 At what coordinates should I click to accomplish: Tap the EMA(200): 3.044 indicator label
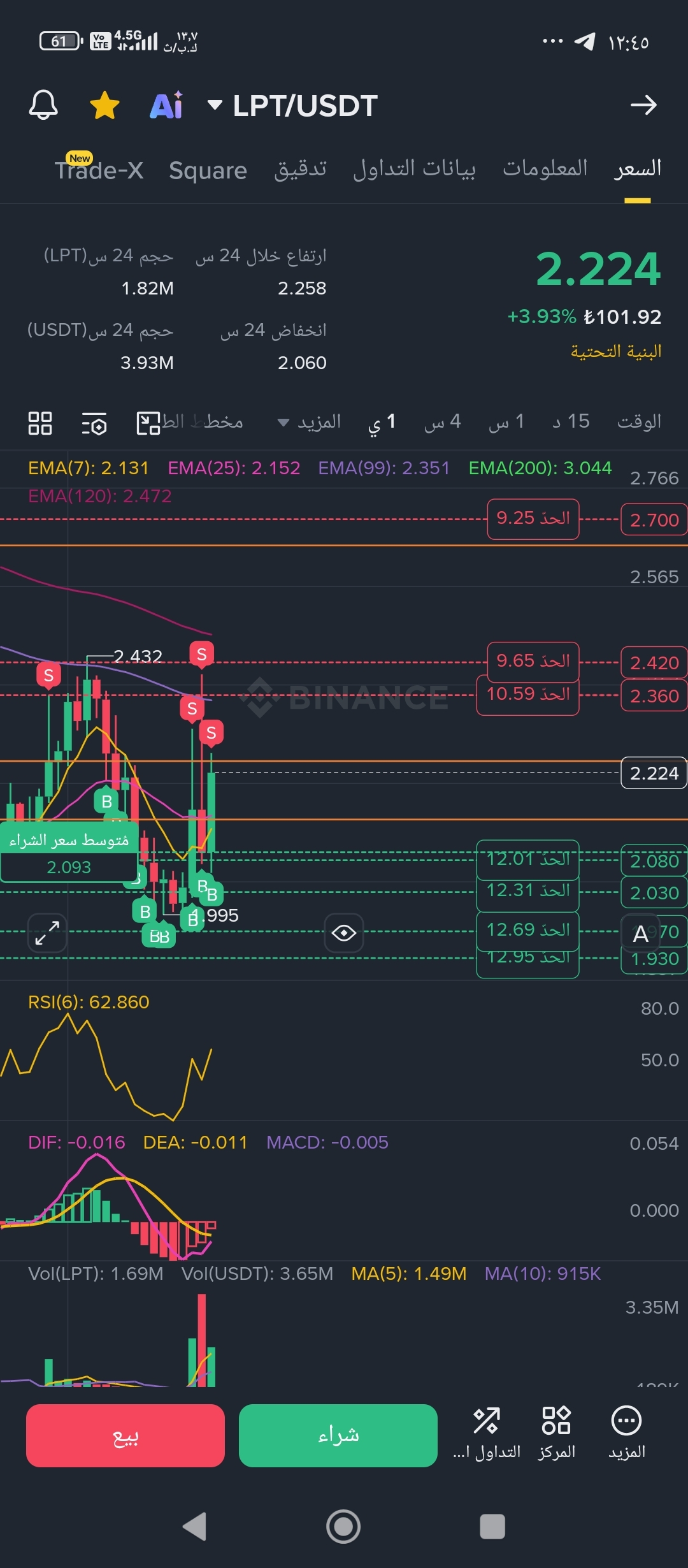tap(540, 468)
